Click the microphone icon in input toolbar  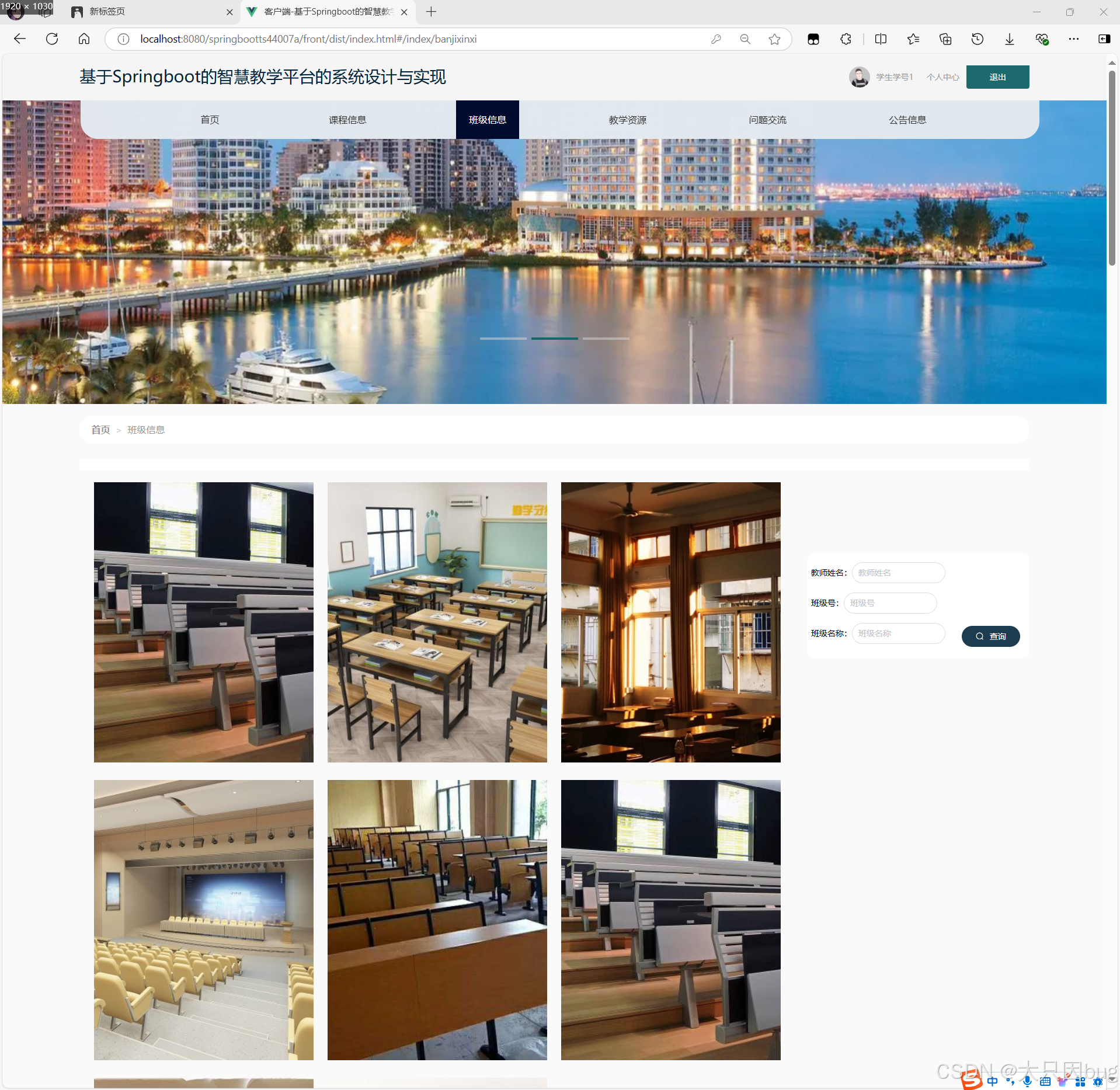pyautogui.click(x=1027, y=1081)
